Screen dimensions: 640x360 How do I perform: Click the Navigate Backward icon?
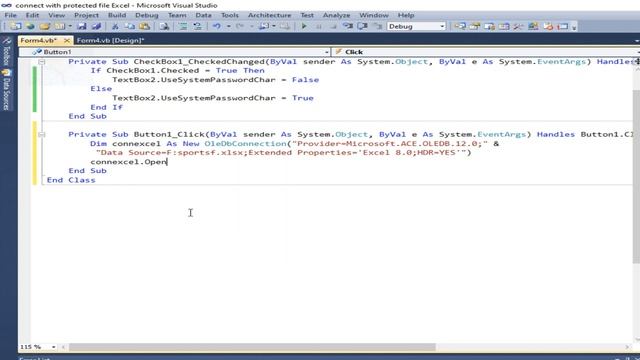point(264,26)
